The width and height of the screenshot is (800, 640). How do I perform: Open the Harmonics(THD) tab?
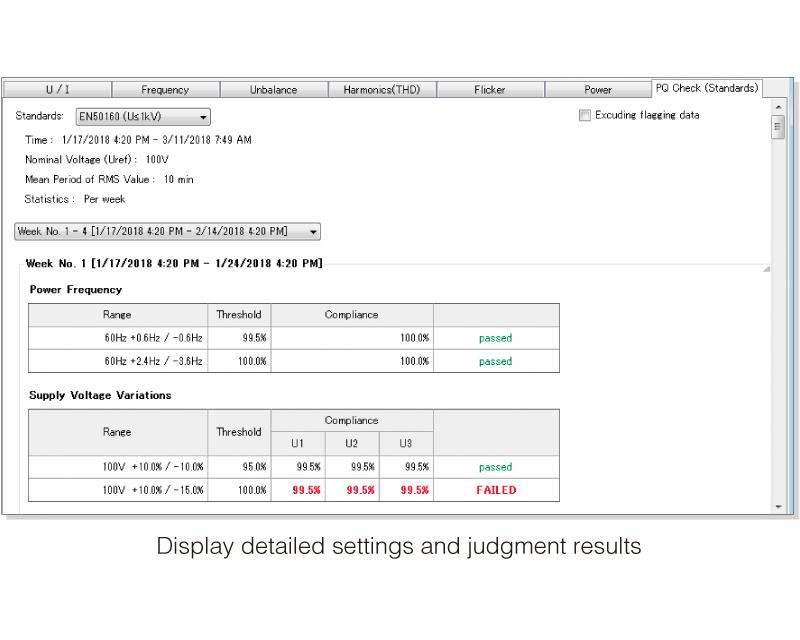(382, 89)
